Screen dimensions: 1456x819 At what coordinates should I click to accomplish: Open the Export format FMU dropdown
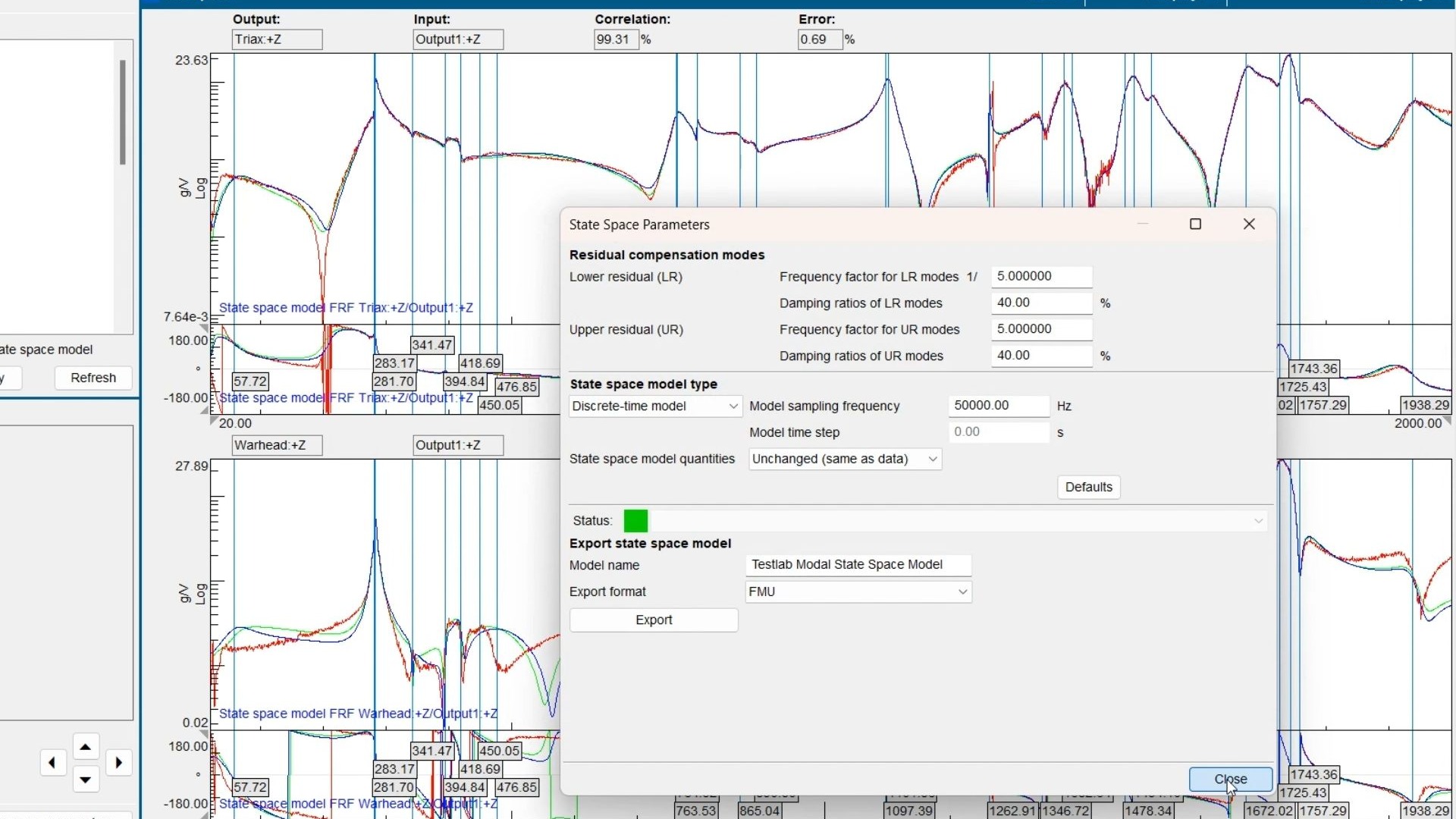[858, 592]
